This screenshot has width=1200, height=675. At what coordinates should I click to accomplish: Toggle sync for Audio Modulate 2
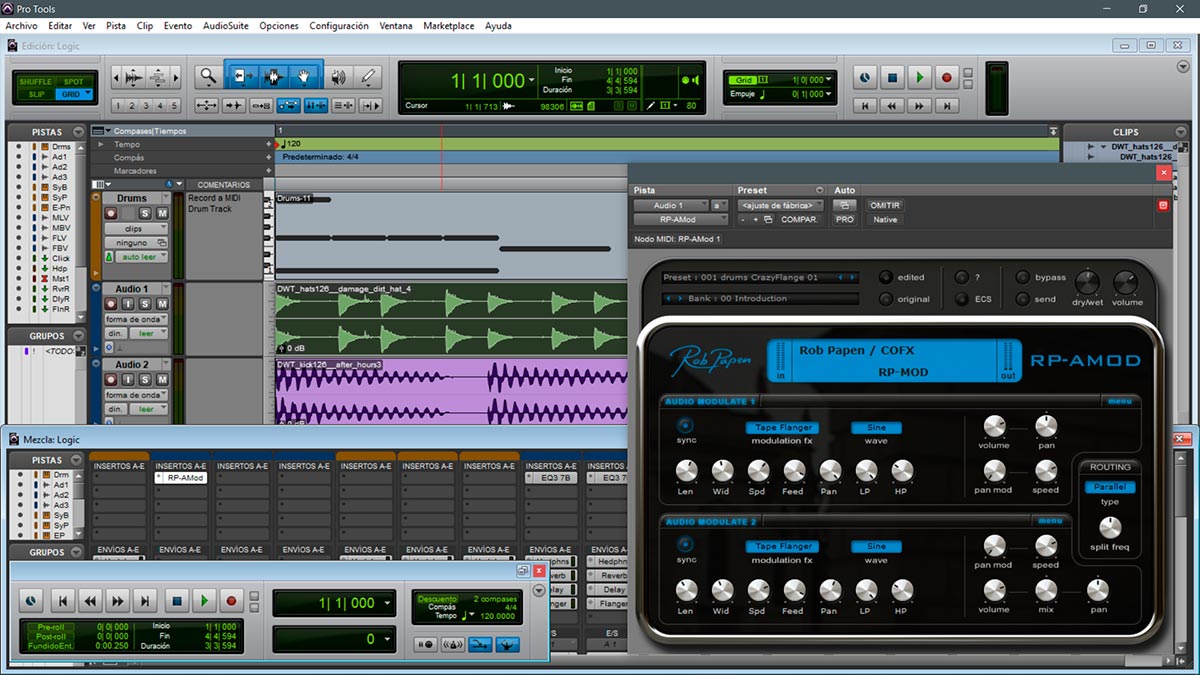pyautogui.click(x=686, y=545)
